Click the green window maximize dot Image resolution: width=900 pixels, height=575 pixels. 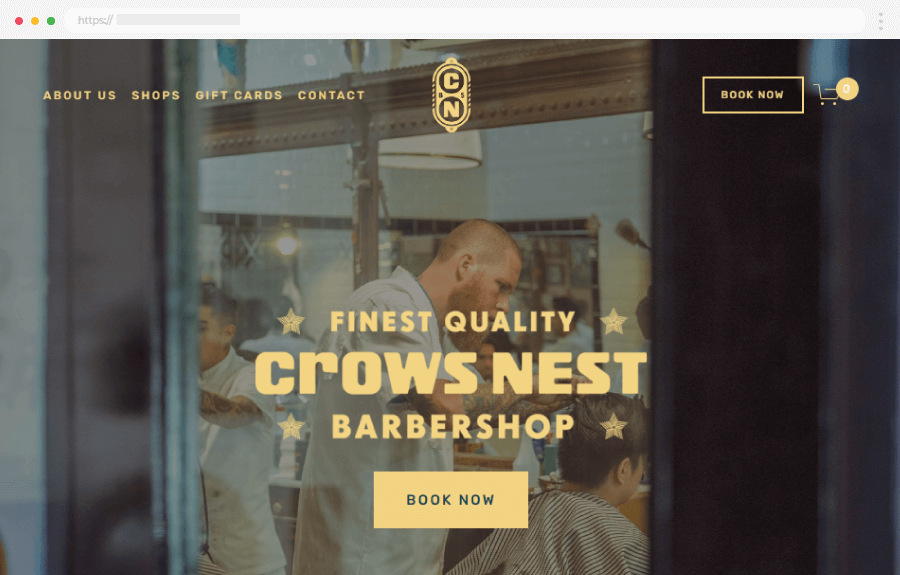51,21
